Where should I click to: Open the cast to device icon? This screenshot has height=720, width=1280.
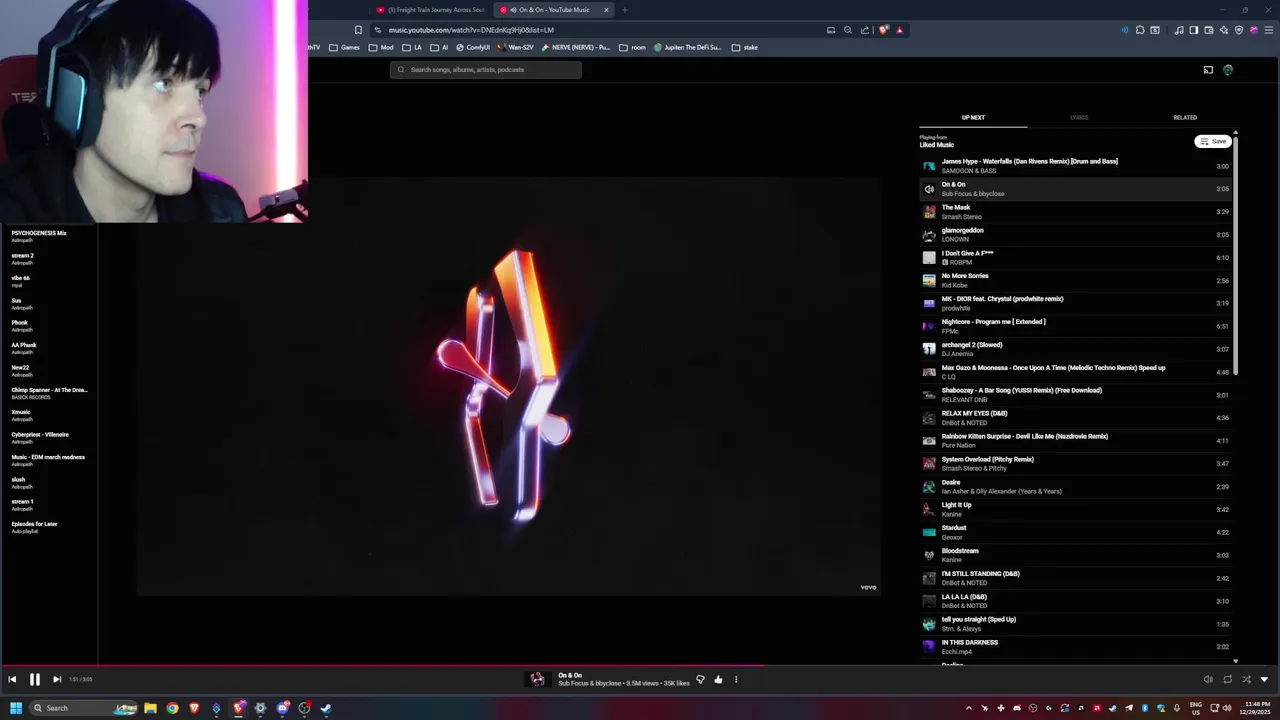coord(1208,70)
